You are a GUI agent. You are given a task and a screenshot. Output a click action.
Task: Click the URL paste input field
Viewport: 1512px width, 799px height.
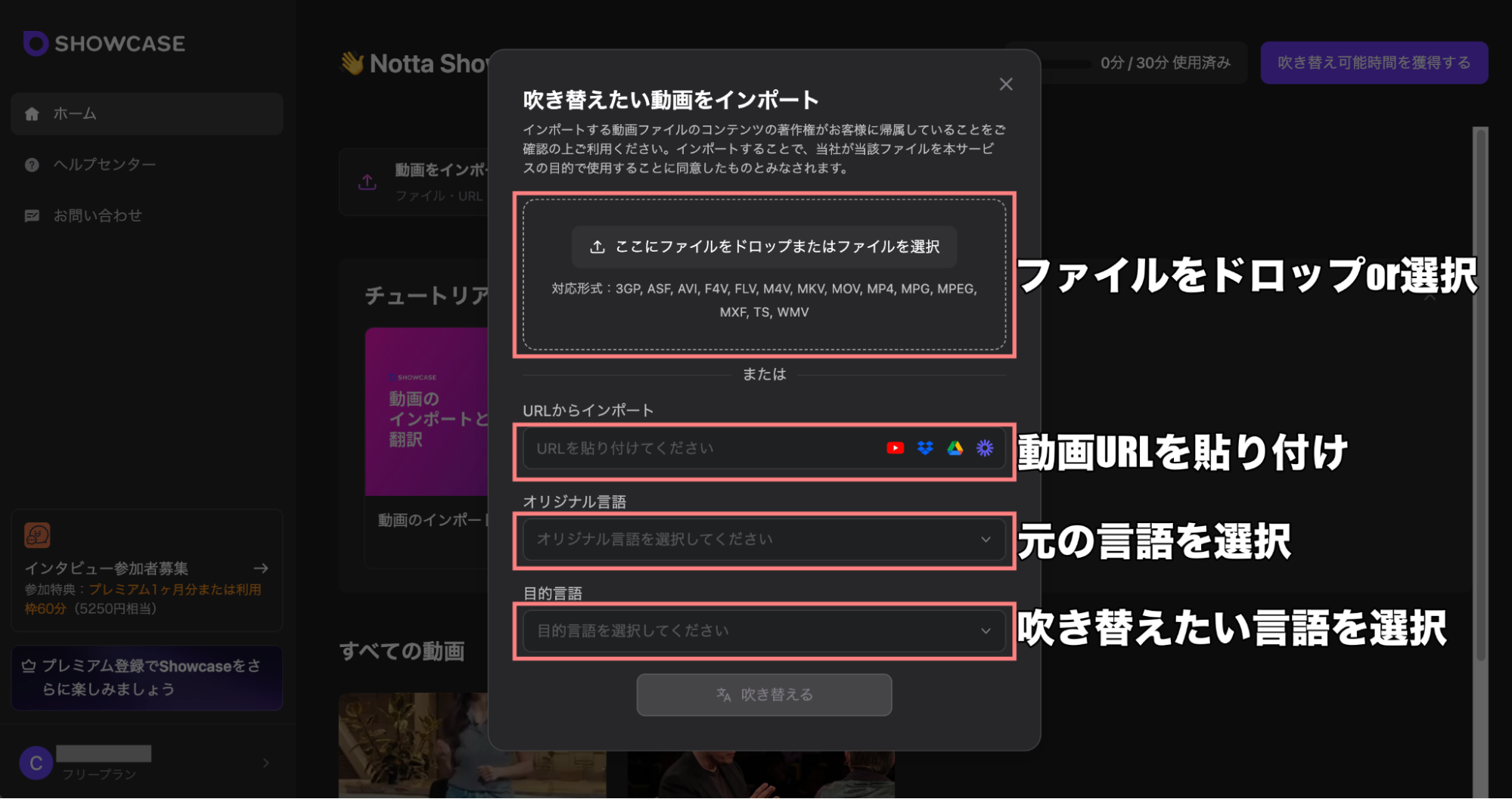(x=764, y=448)
